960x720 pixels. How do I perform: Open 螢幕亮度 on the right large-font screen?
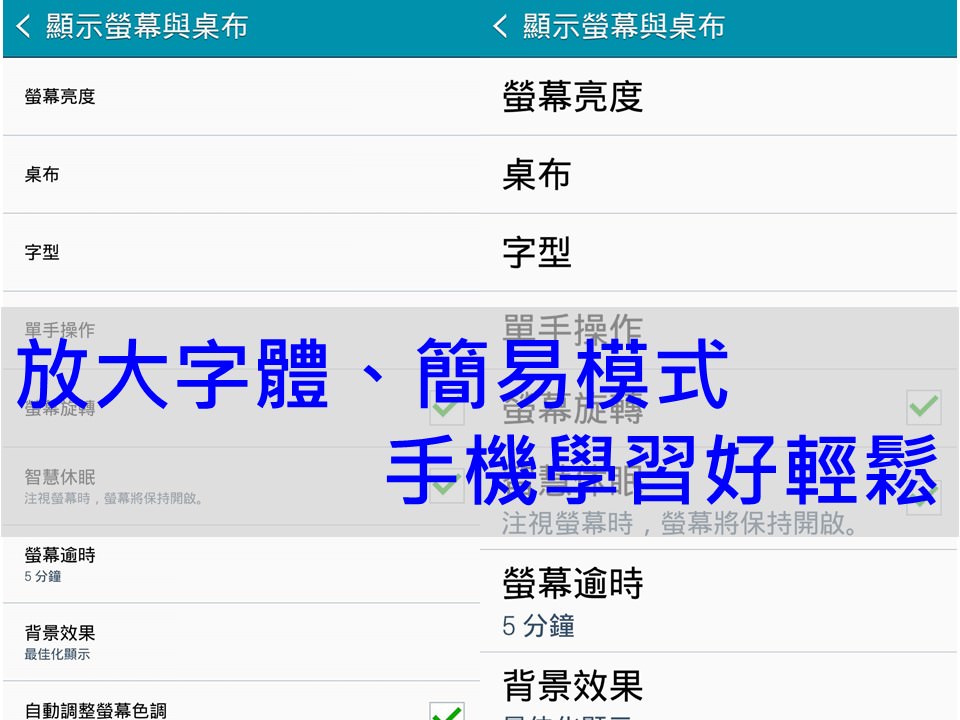tap(718, 97)
